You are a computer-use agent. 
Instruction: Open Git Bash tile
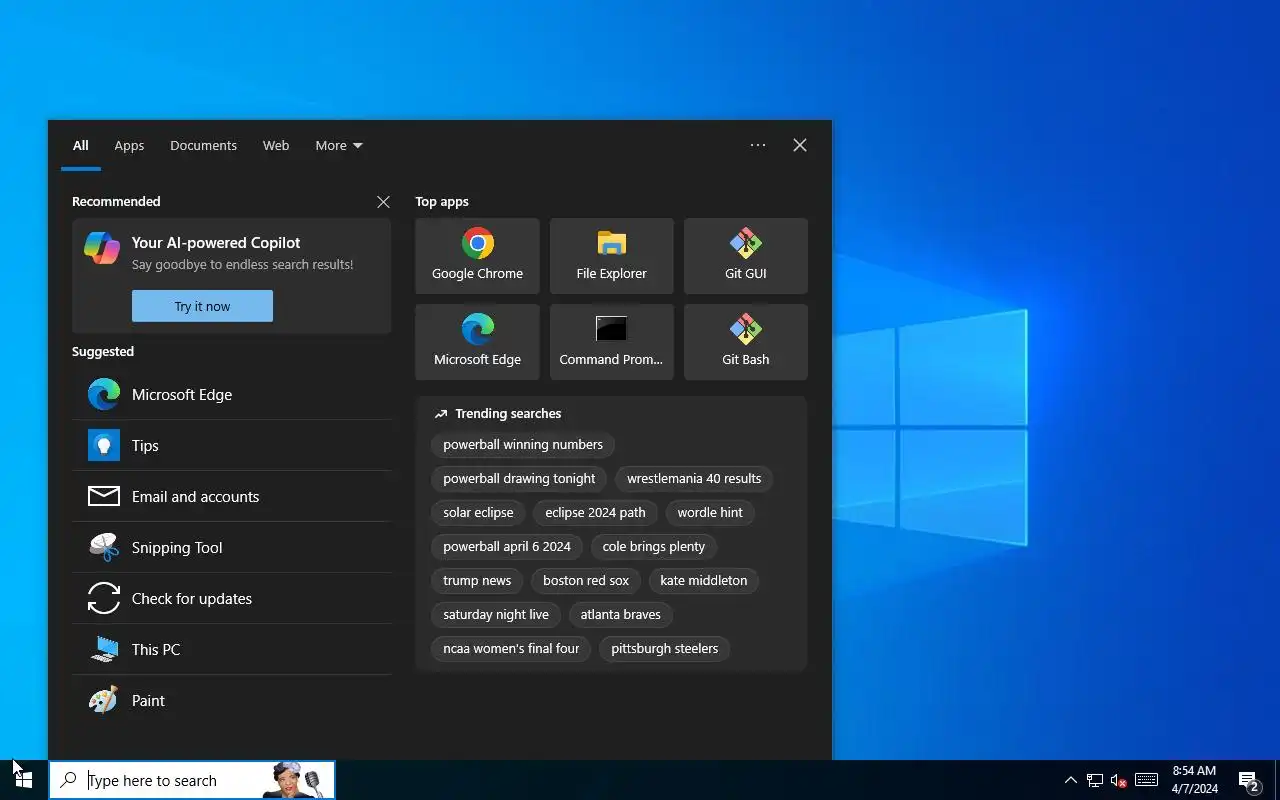click(x=745, y=342)
